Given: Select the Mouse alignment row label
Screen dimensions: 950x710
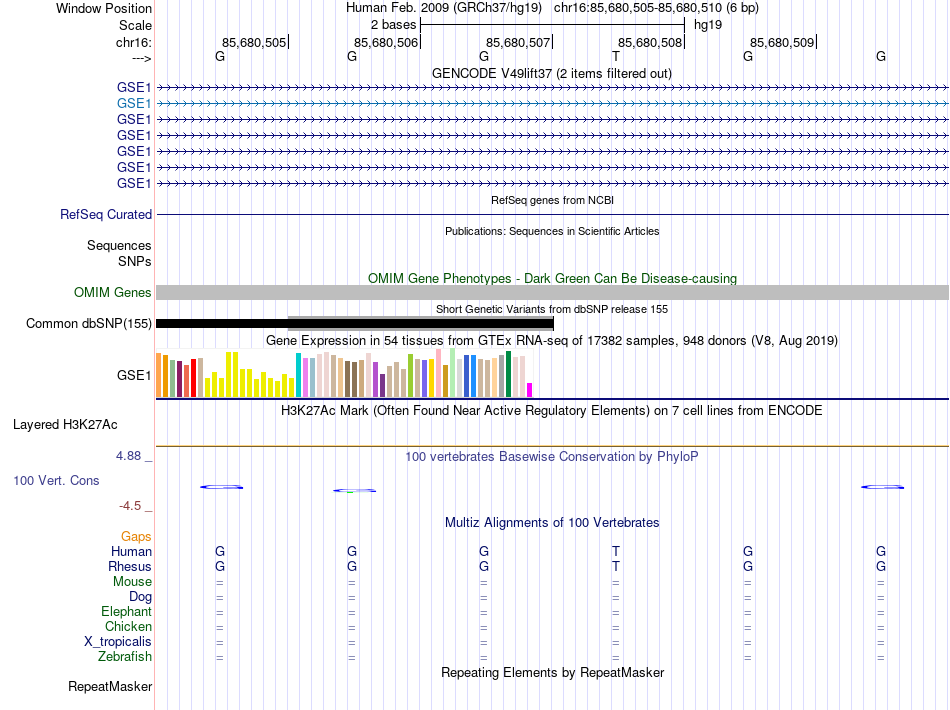Looking at the screenshot, I should (132, 582).
